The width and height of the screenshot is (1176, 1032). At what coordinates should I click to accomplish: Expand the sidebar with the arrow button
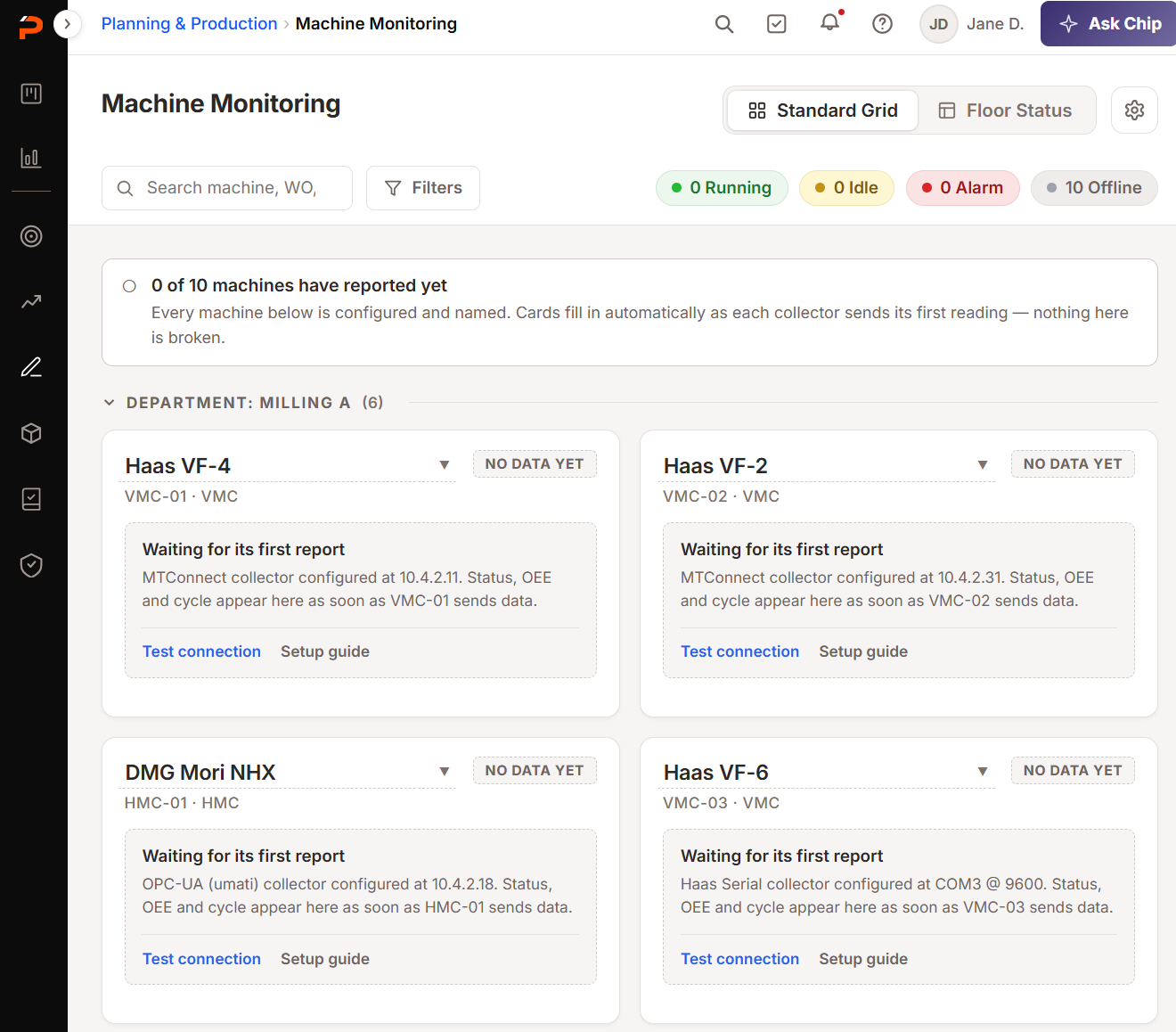68,24
